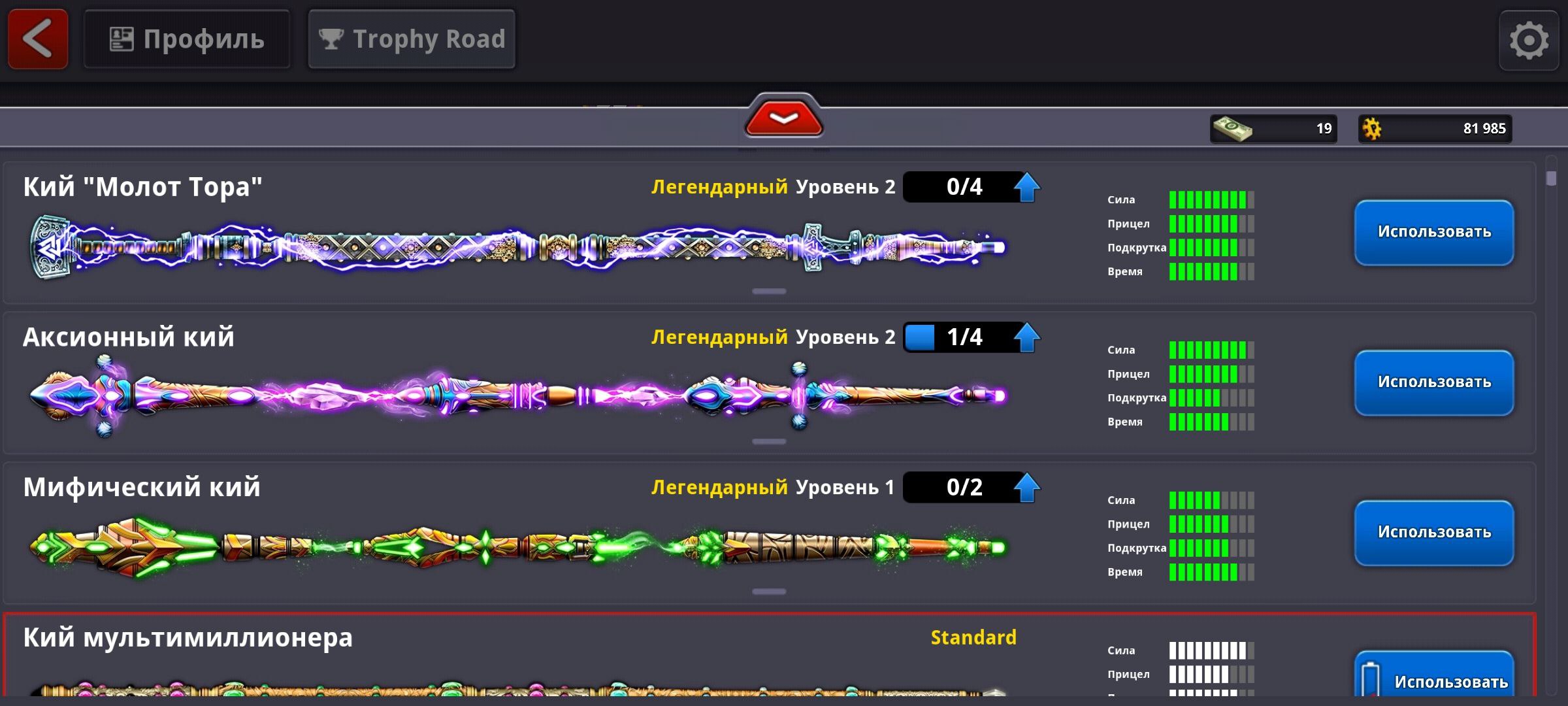The height and width of the screenshot is (706, 1568).
Task: Click Подкрутка stat bar of Аксионный кий
Action: (1211, 397)
